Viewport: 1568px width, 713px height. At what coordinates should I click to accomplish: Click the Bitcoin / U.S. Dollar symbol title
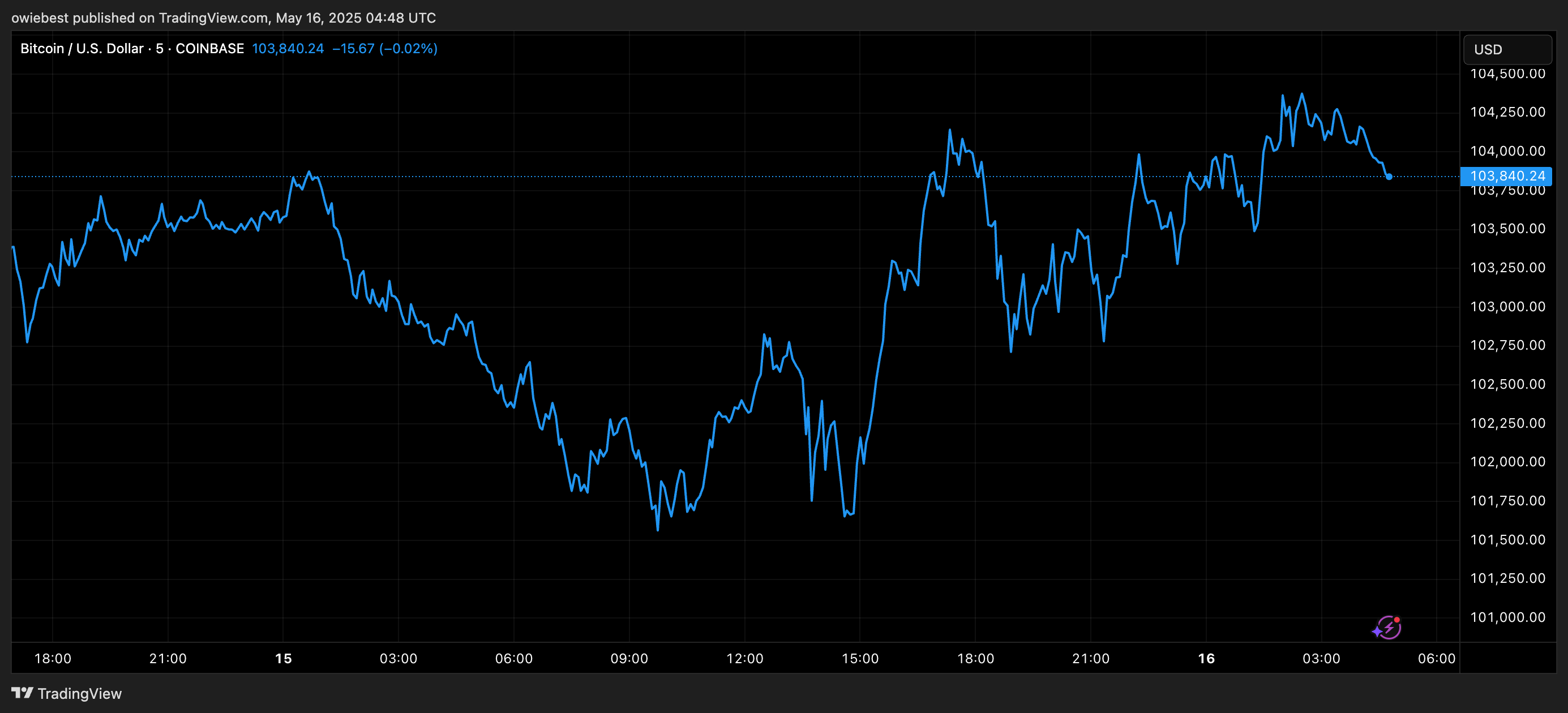coord(82,49)
